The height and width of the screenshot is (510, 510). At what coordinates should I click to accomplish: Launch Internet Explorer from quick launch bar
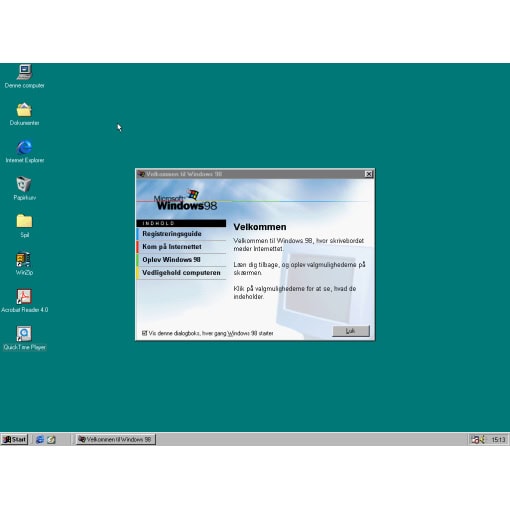pos(40,439)
